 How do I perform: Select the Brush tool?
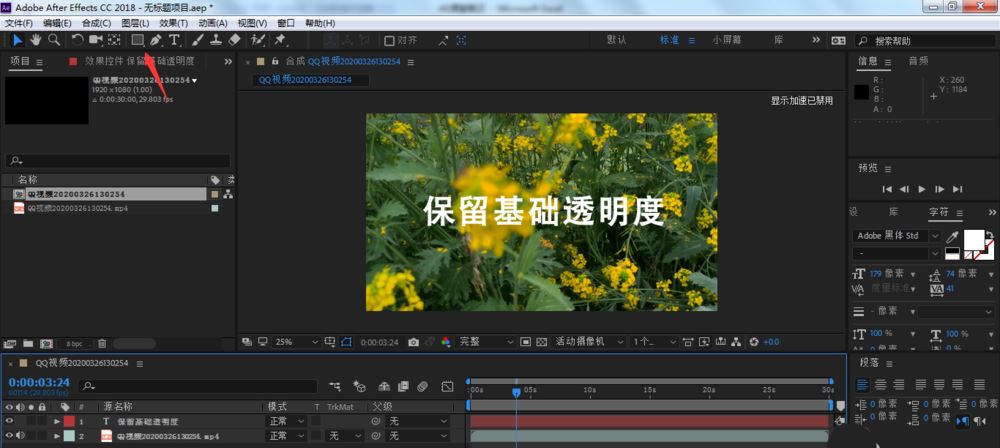pyautogui.click(x=198, y=40)
